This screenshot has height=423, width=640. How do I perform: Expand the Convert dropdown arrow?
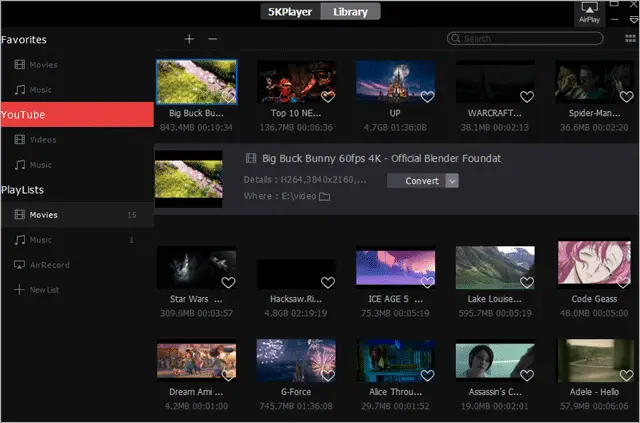click(452, 181)
